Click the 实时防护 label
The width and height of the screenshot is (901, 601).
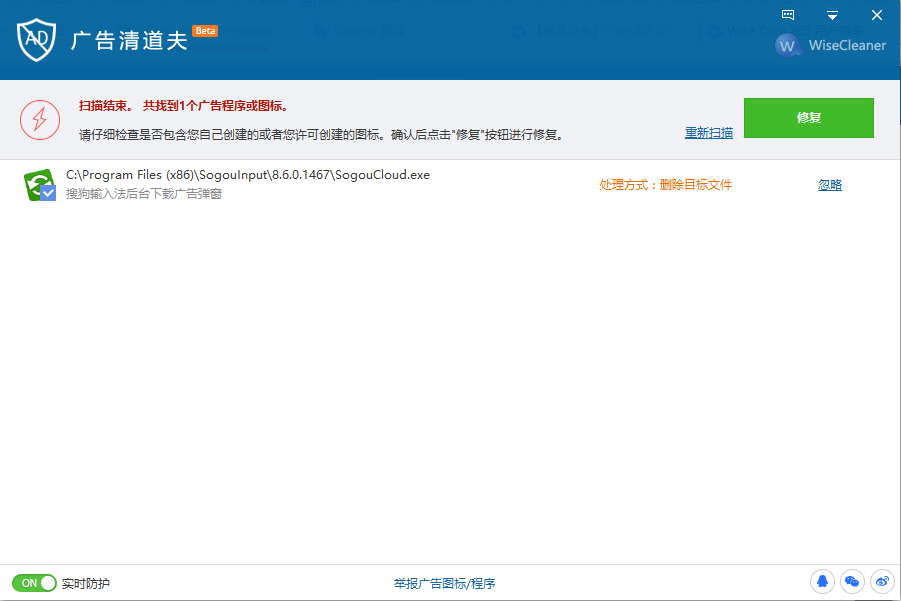86,583
